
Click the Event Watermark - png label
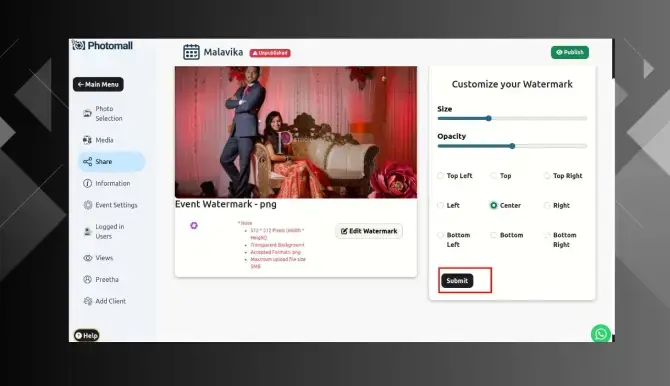click(x=226, y=204)
